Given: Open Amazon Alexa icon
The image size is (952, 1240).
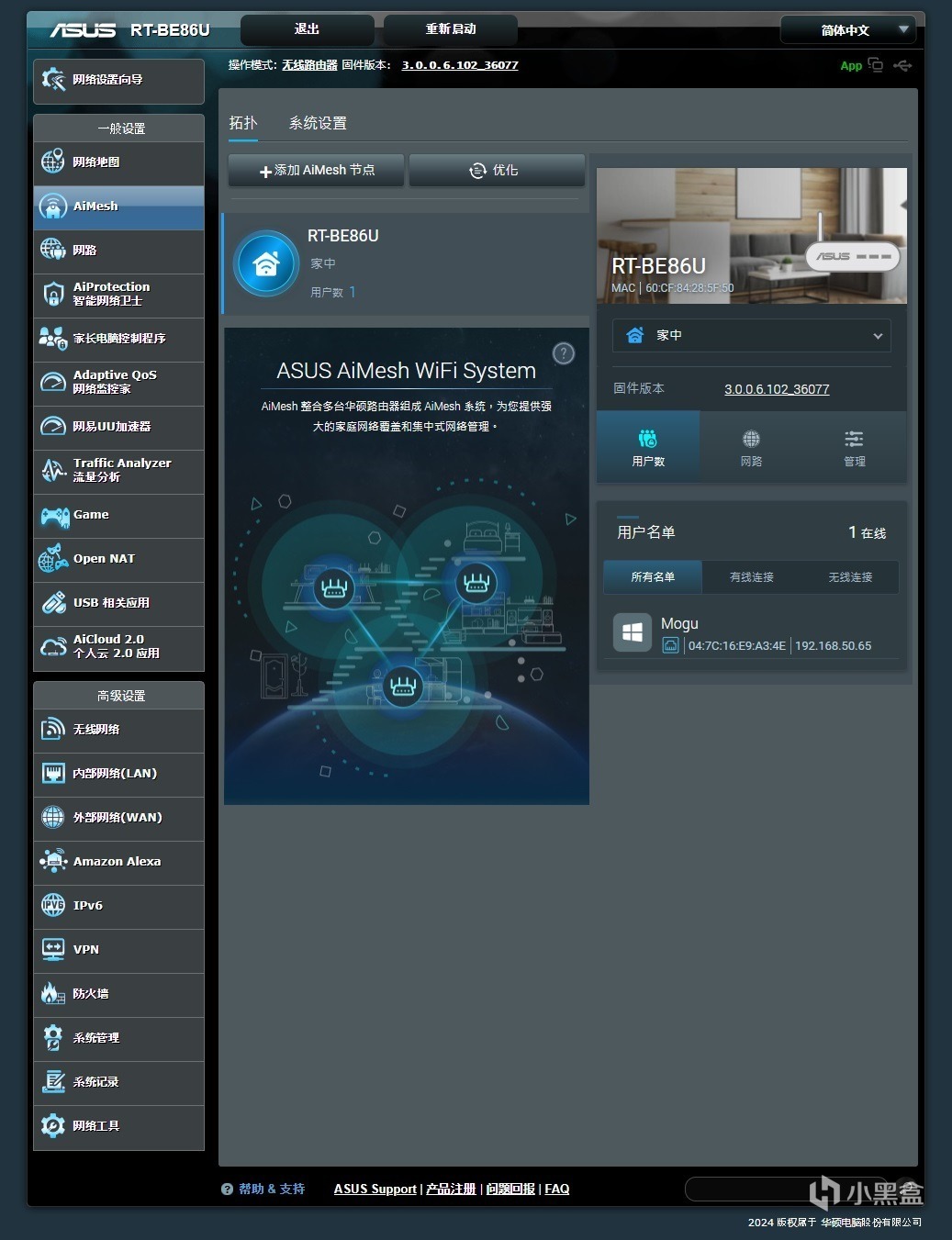Looking at the screenshot, I should (53, 861).
